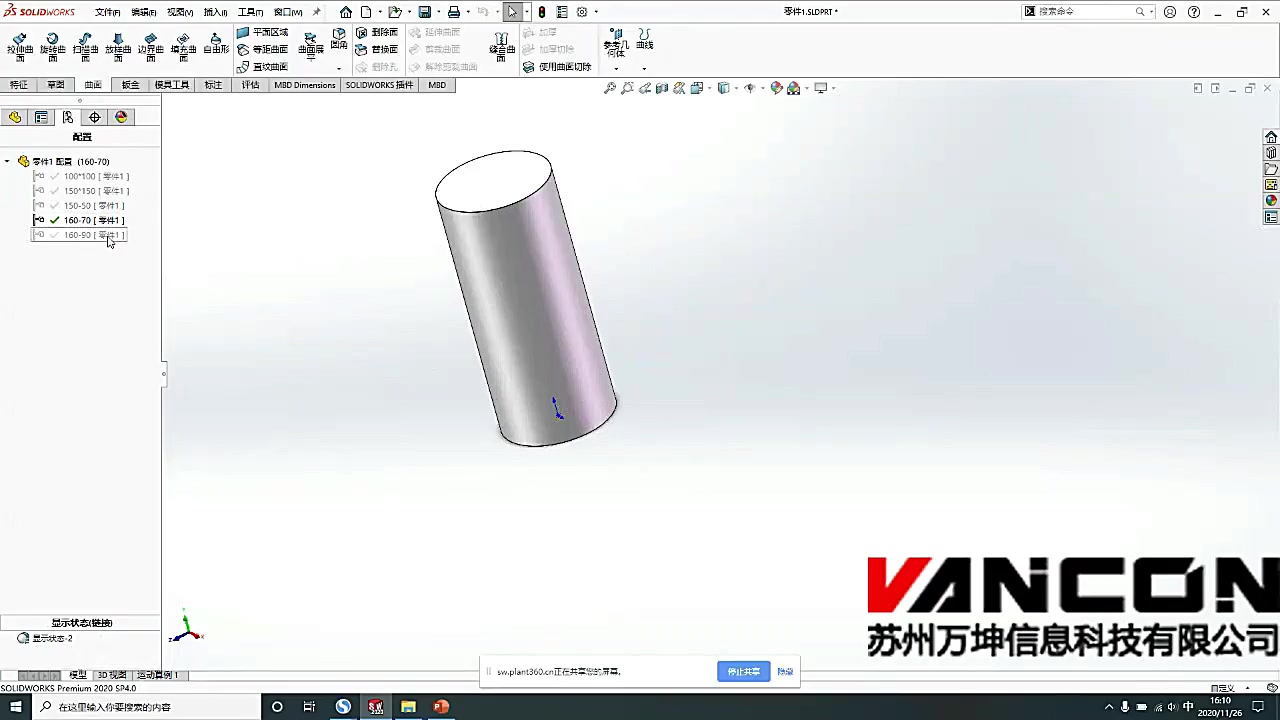
Task: Switch to the 特征 ribbon tab
Action: click(19, 85)
